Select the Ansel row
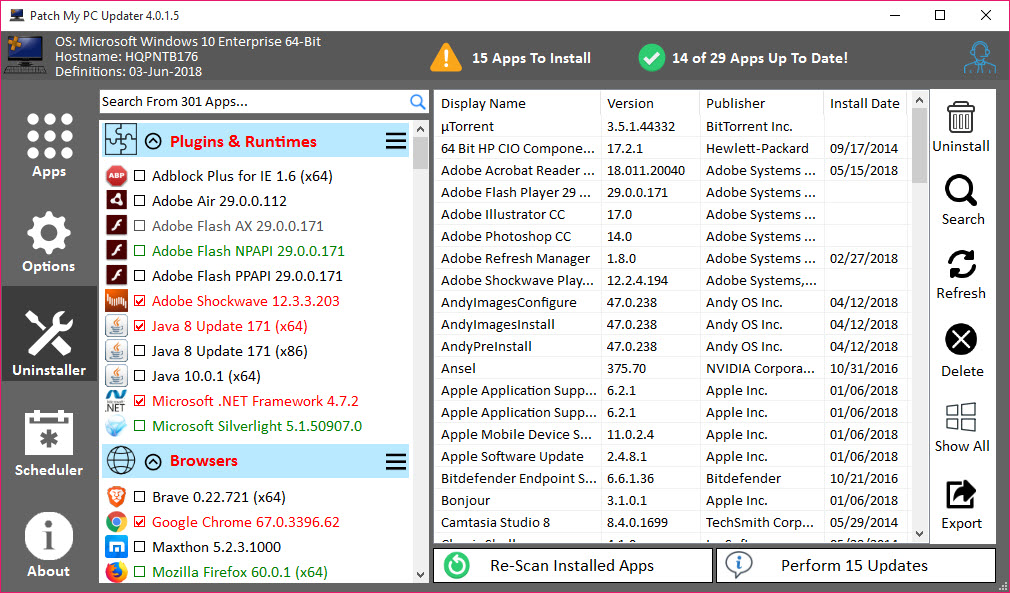The width and height of the screenshot is (1010, 593). (672, 368)
